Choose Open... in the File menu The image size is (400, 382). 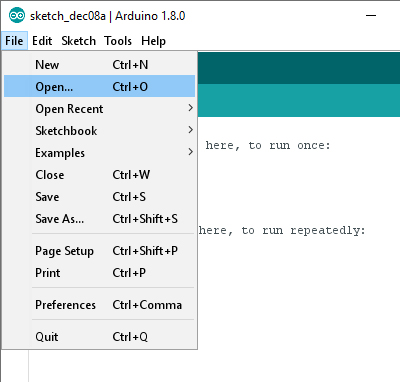99,86
